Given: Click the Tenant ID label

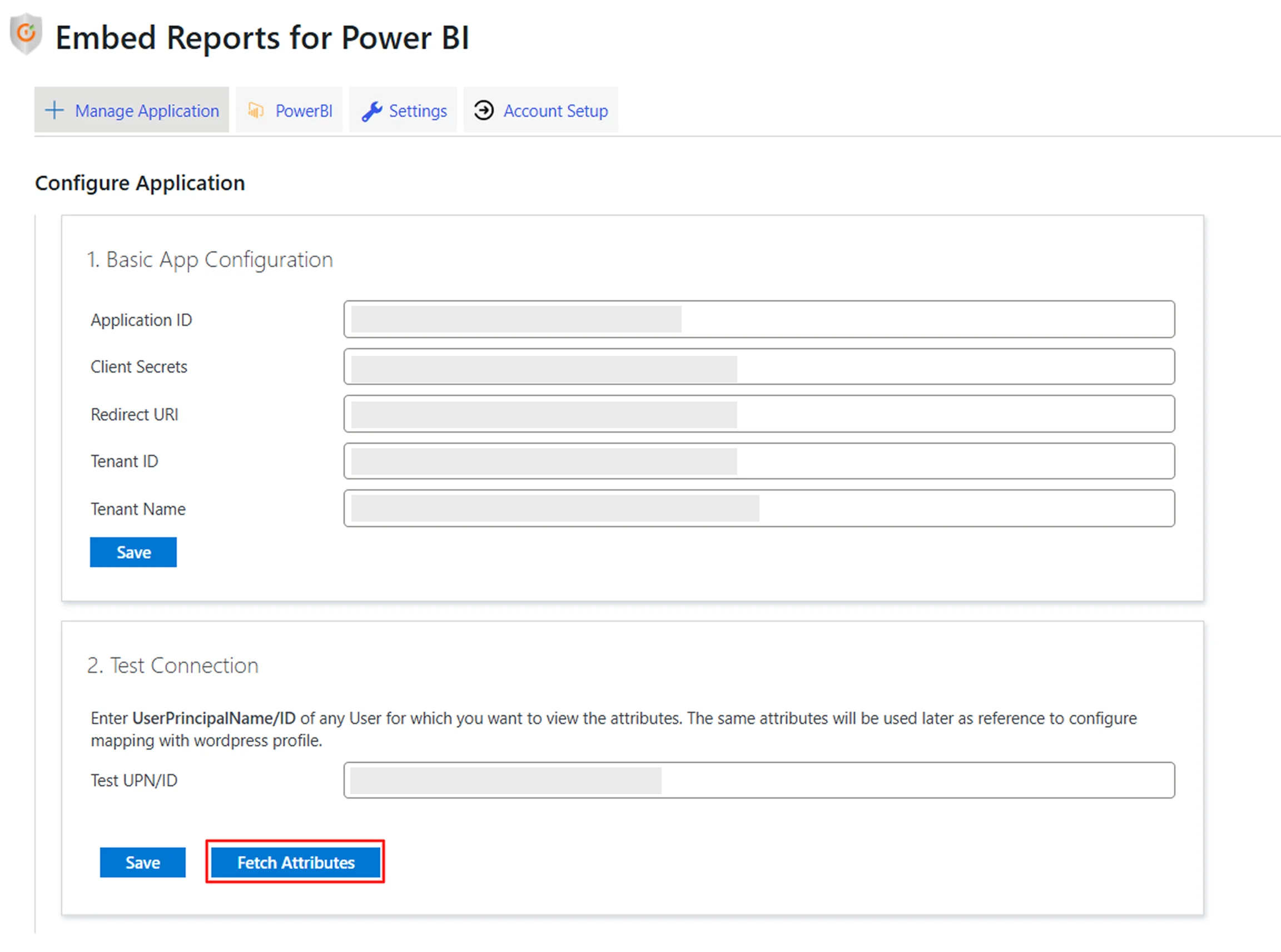Looking at the screenshot, I should click(124, 462).
